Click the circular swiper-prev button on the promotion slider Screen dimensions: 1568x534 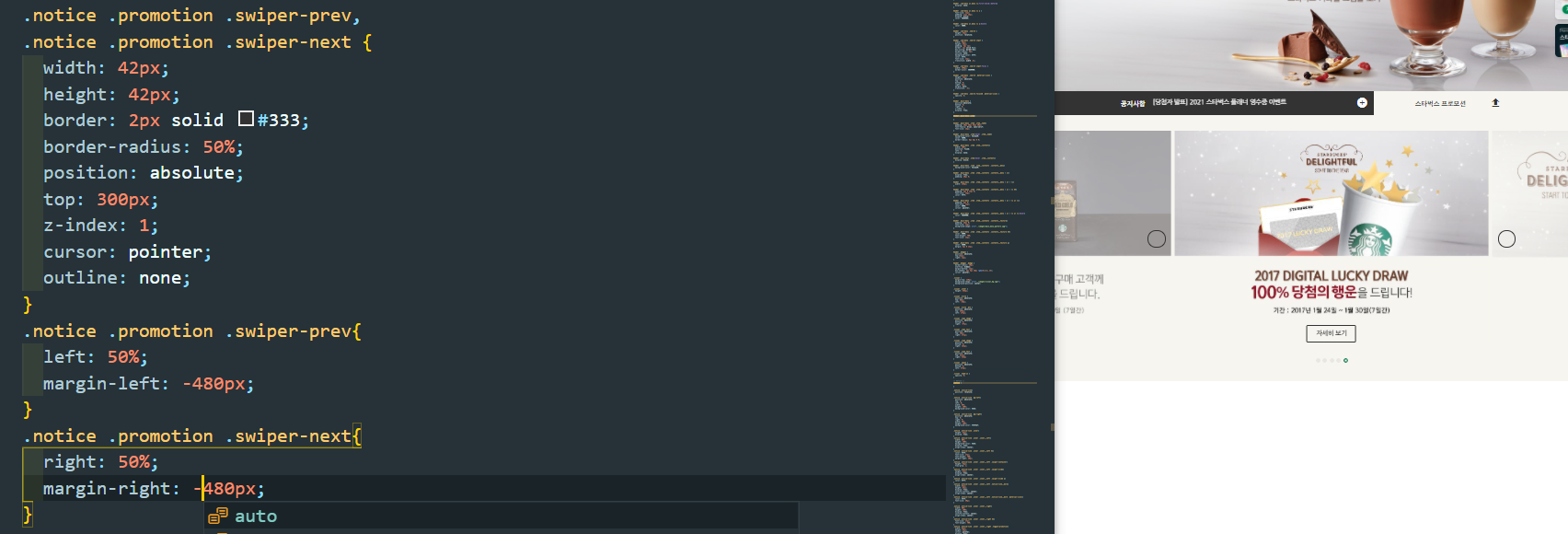coord(1157,239)
